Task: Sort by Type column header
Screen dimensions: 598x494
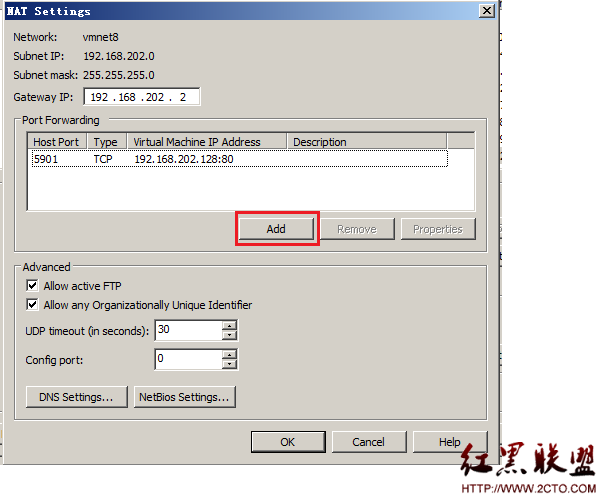Action: [x=107, y=142]
